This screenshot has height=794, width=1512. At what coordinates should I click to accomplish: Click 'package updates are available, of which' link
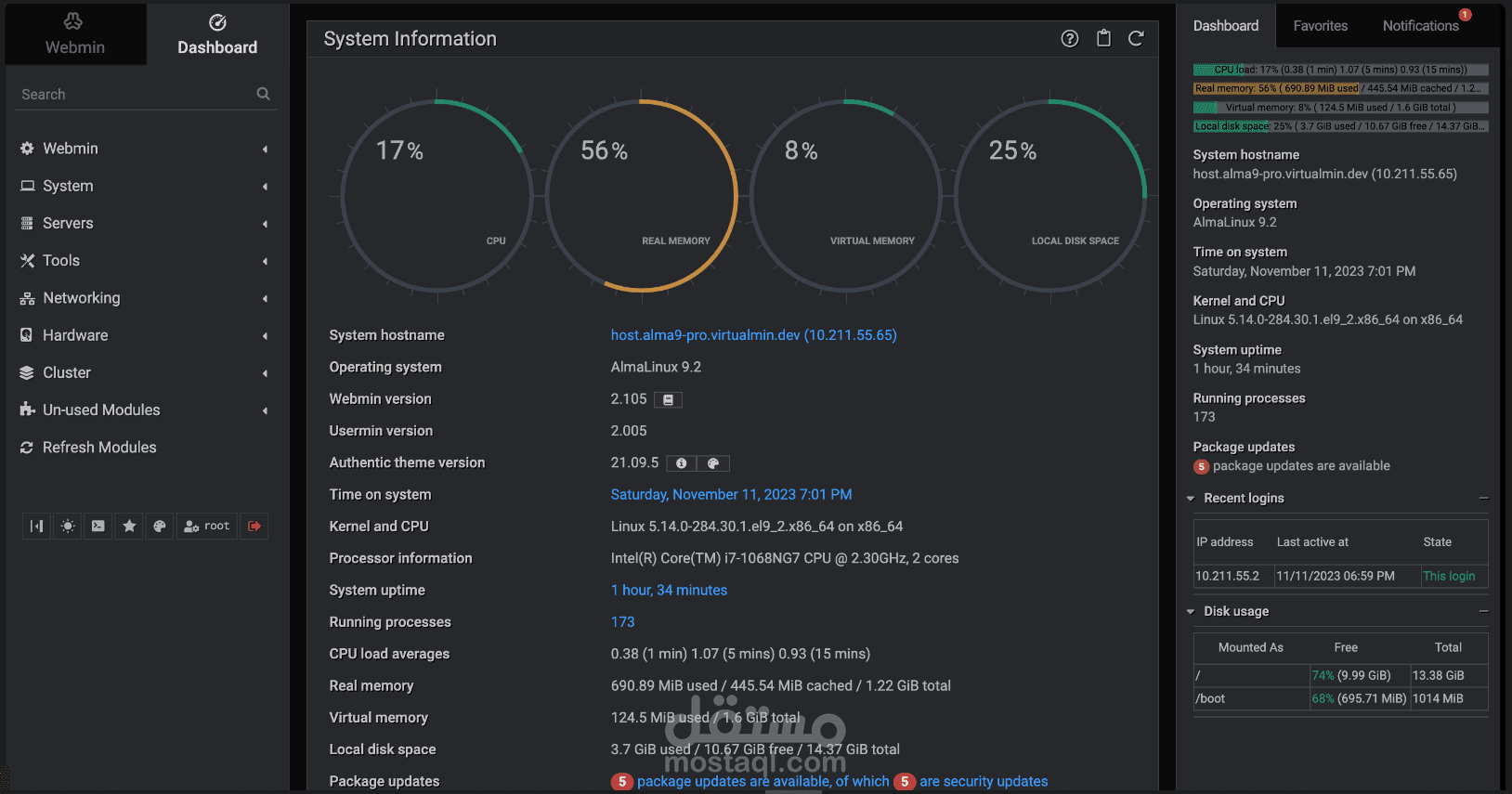[763, 782]
